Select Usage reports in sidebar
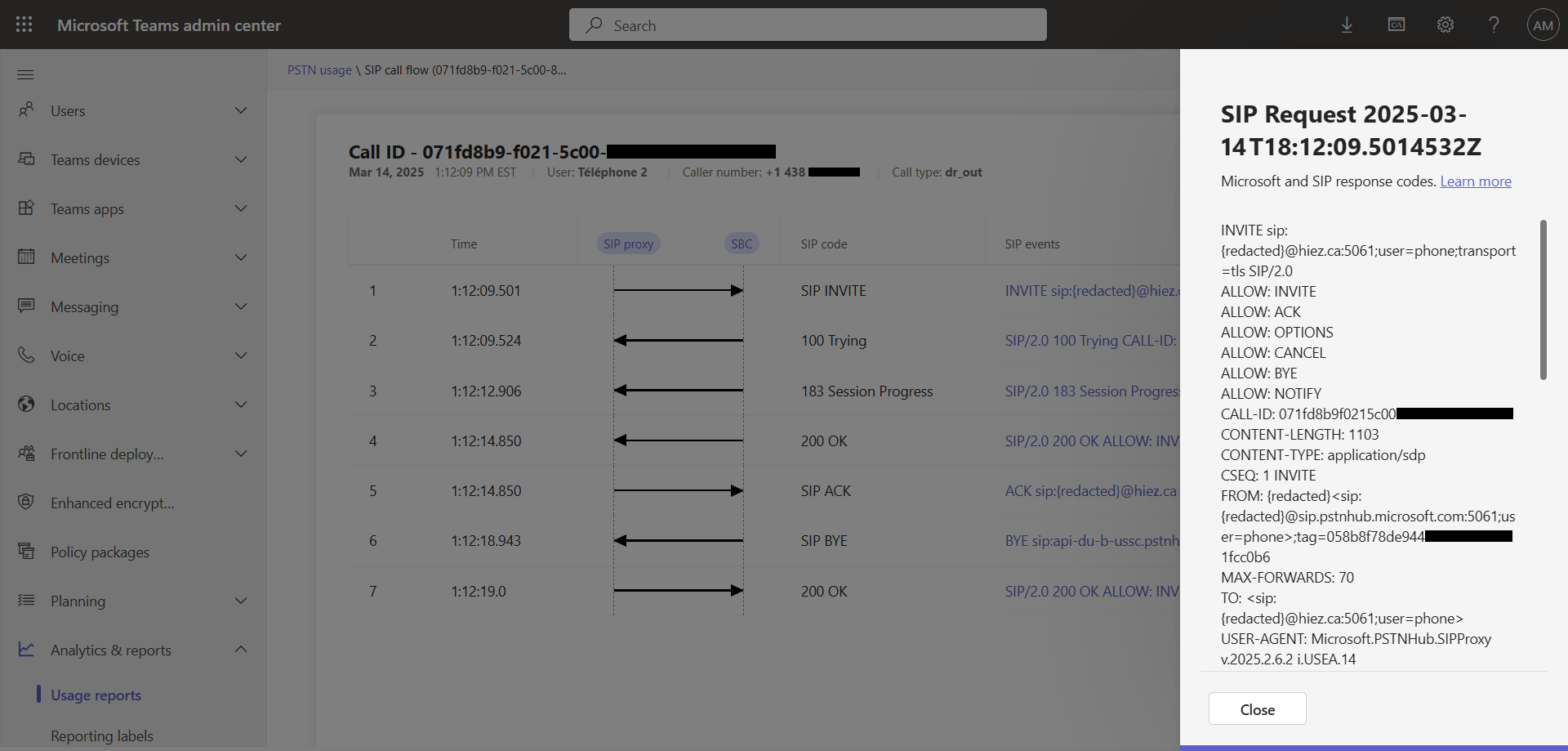 click(96, 695)
